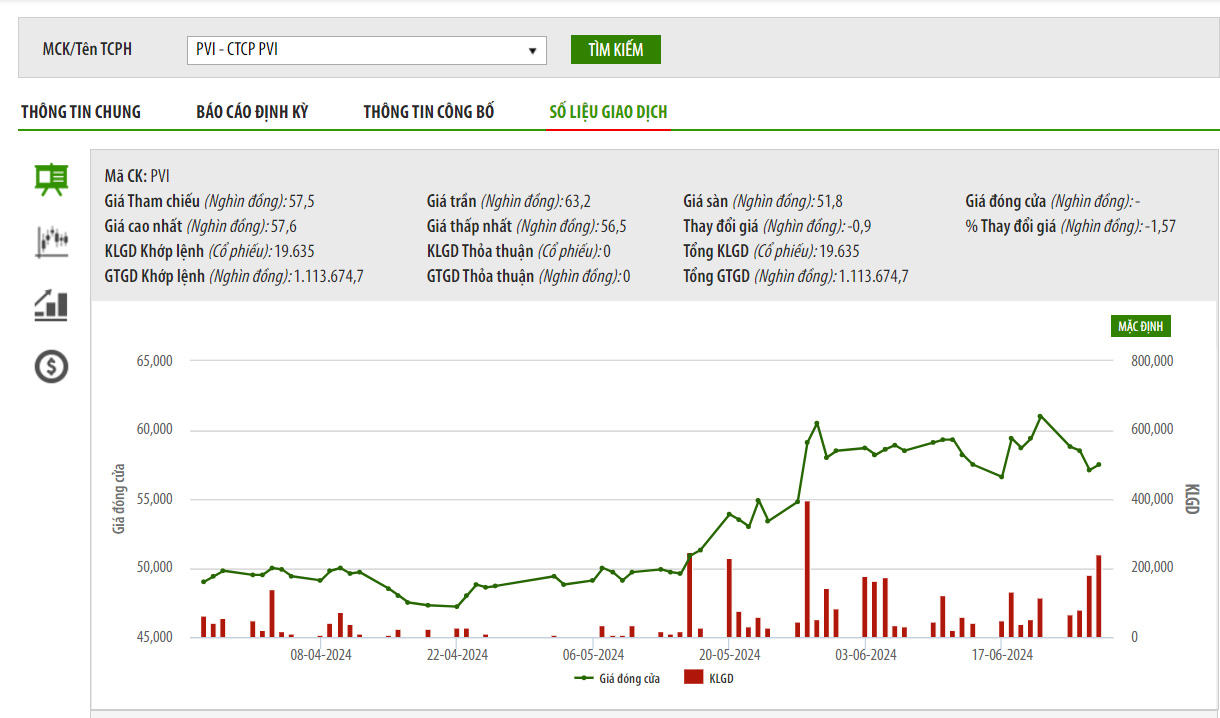Viewport: 1220px width, 718px height.
Task: Click the 08-04-2024 date axis label
Action: (321, 655)
